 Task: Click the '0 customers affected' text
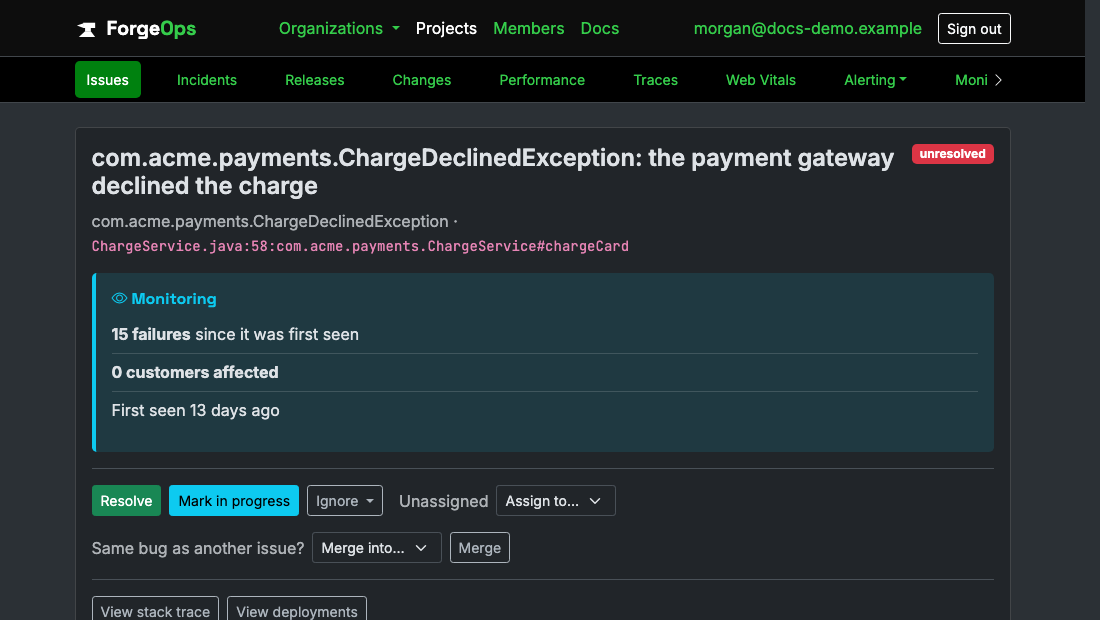[195, 372]
